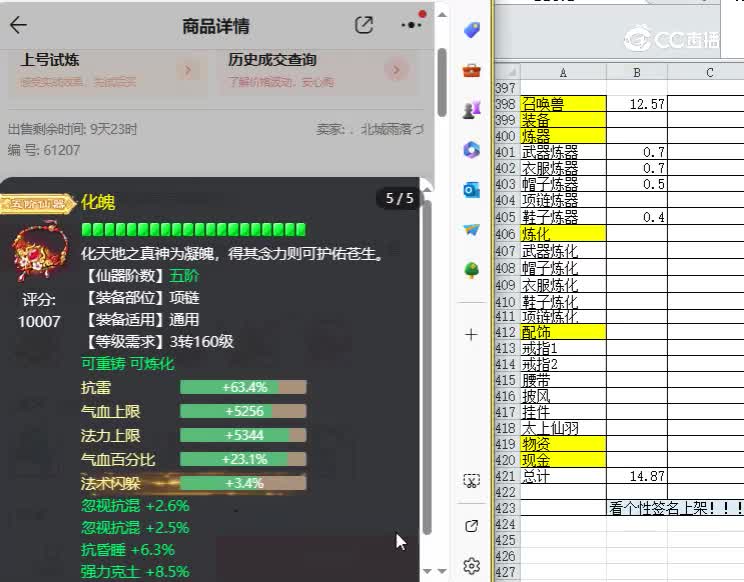Open the chess pieces games sidebar icon
The image size is (744, 582).
point(472,109)
